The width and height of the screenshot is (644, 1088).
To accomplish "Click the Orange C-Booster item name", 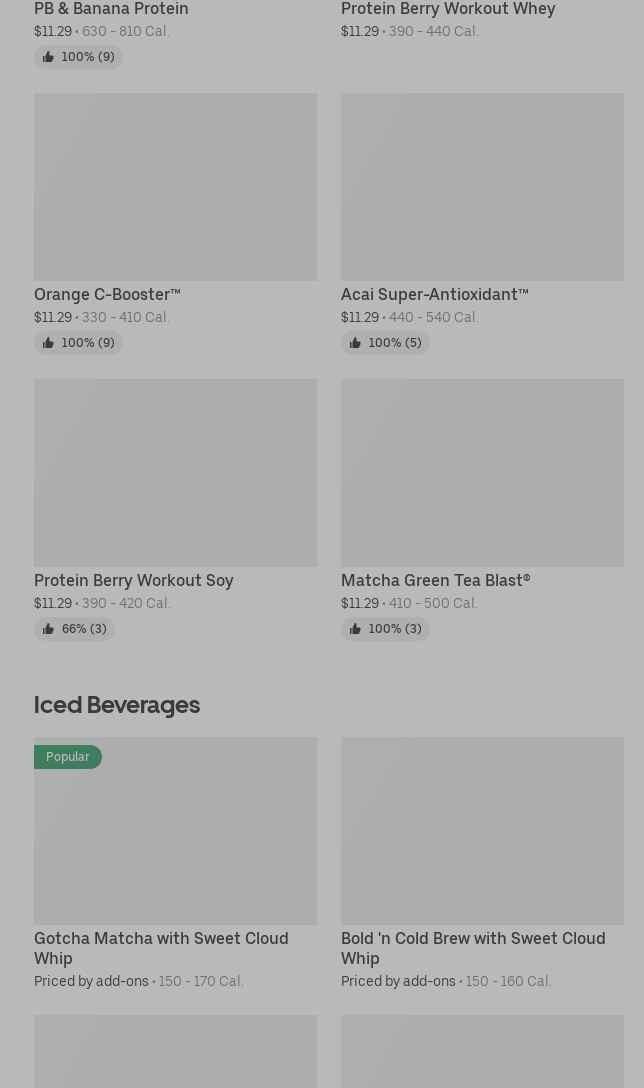I will (x=107, y=295).
